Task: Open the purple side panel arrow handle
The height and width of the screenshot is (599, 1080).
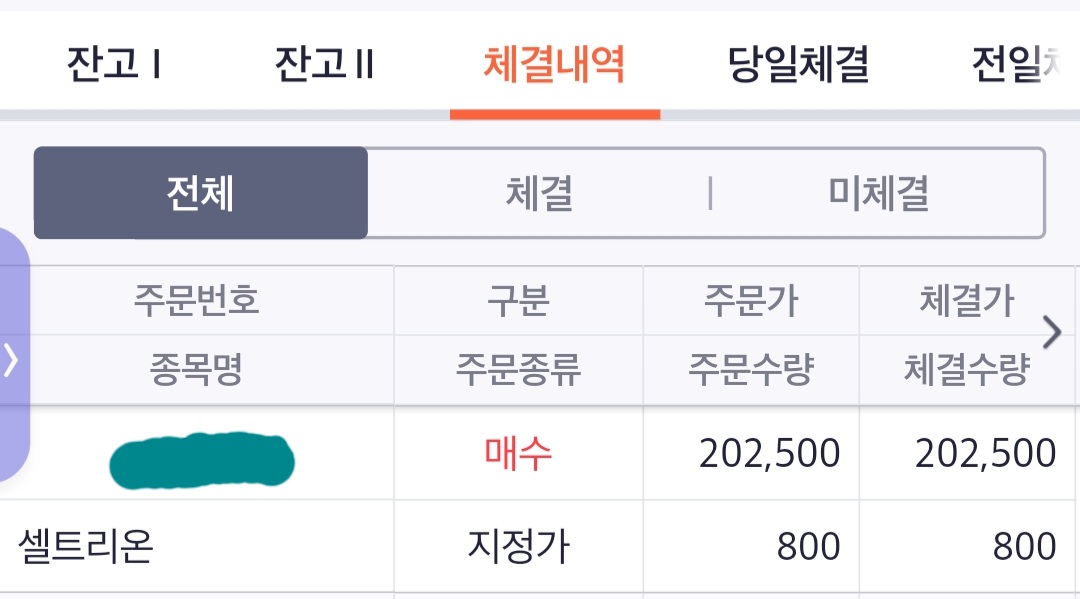Action: tap(12, 358)
